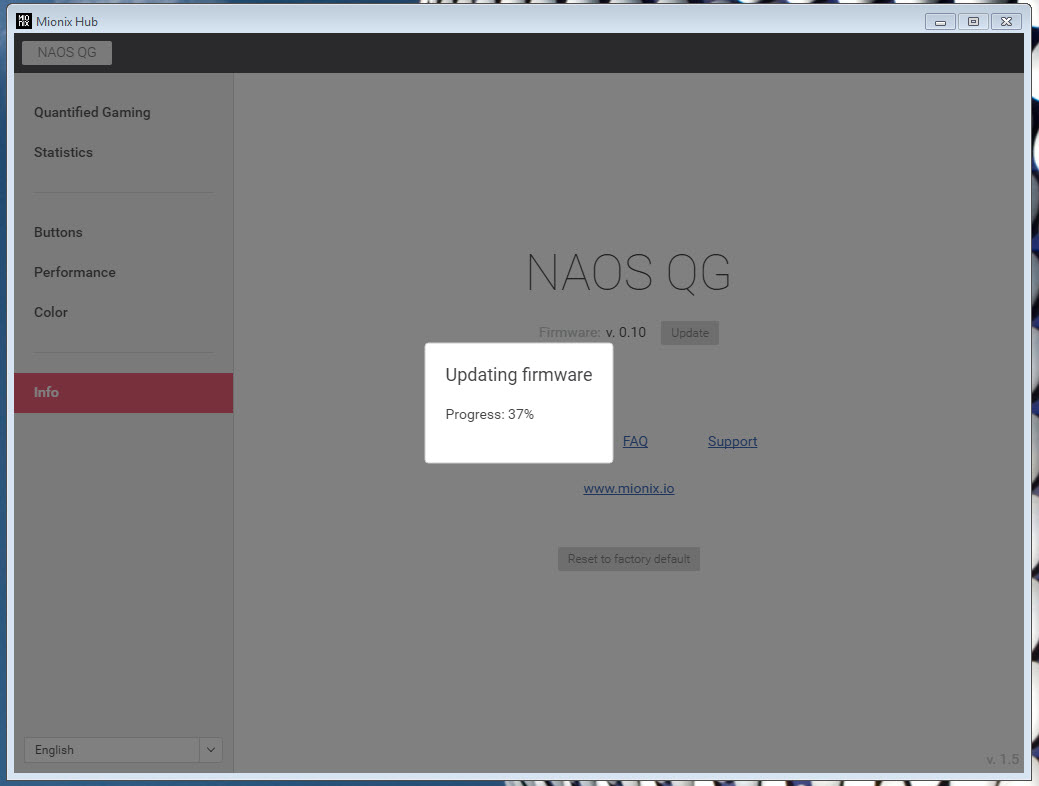Click the Mionix Hub logo icon
Screen dimensions: 1039x786
[23, 21]
